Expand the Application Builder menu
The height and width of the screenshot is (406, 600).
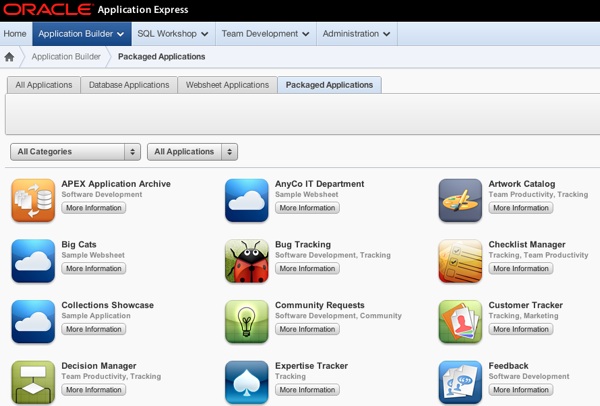coord(82,34)
